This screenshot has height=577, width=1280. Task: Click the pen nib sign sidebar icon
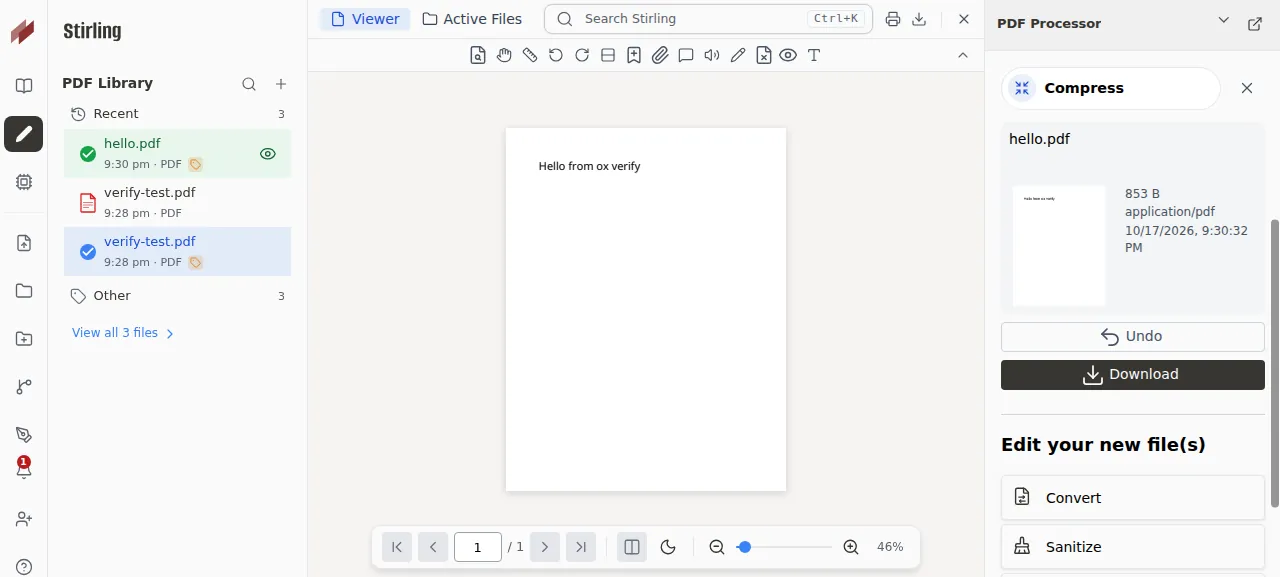point(24,435)
